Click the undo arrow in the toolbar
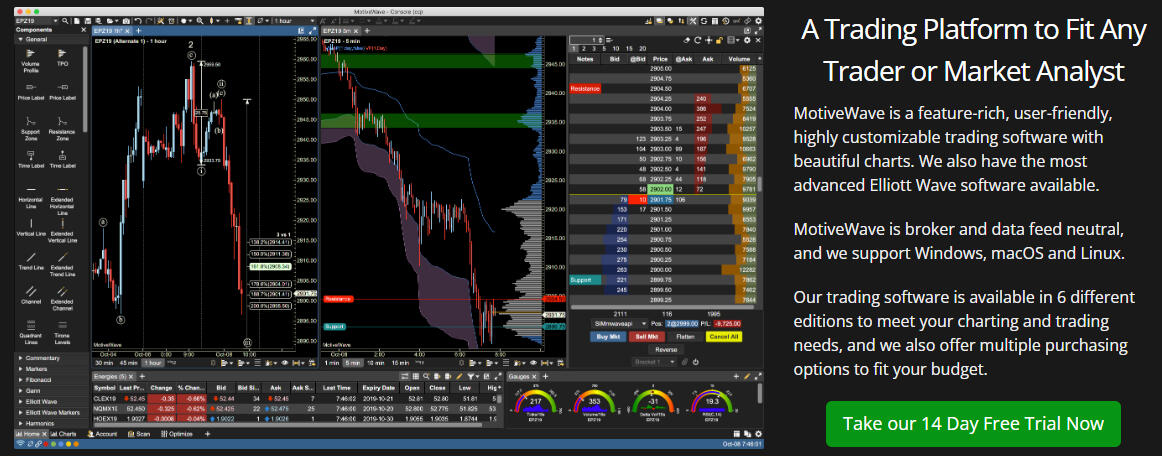1162x456 pixels. click(138, 21)
